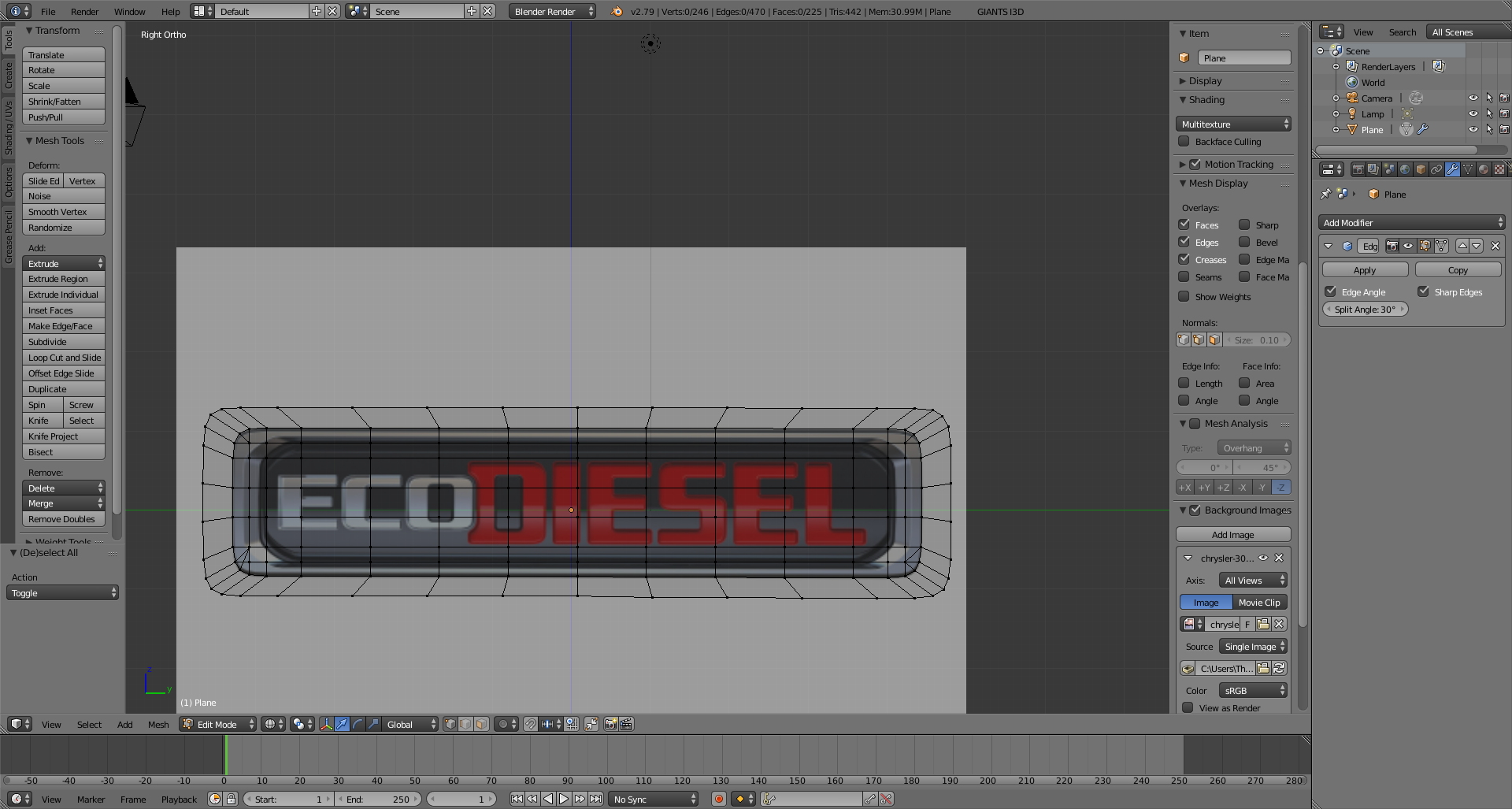Screen dimensions: 1512x809
Task: Switch to edge select mode
Action: (x=466, y=724)
